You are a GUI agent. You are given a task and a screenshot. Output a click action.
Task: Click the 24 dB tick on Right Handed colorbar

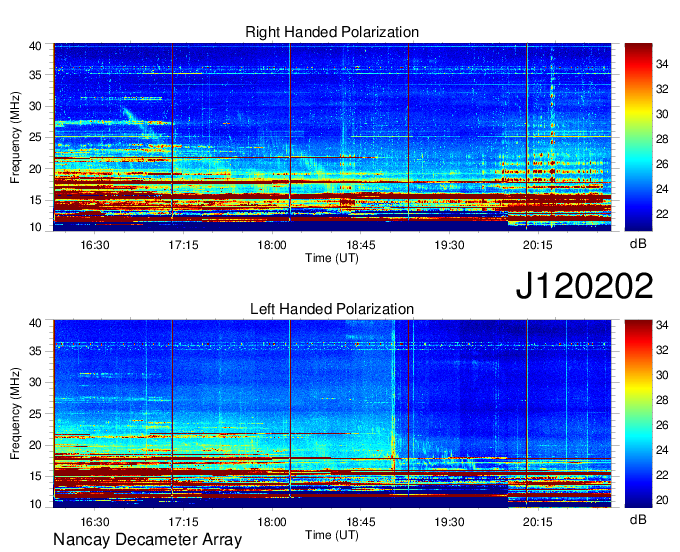tap(662, 189)
